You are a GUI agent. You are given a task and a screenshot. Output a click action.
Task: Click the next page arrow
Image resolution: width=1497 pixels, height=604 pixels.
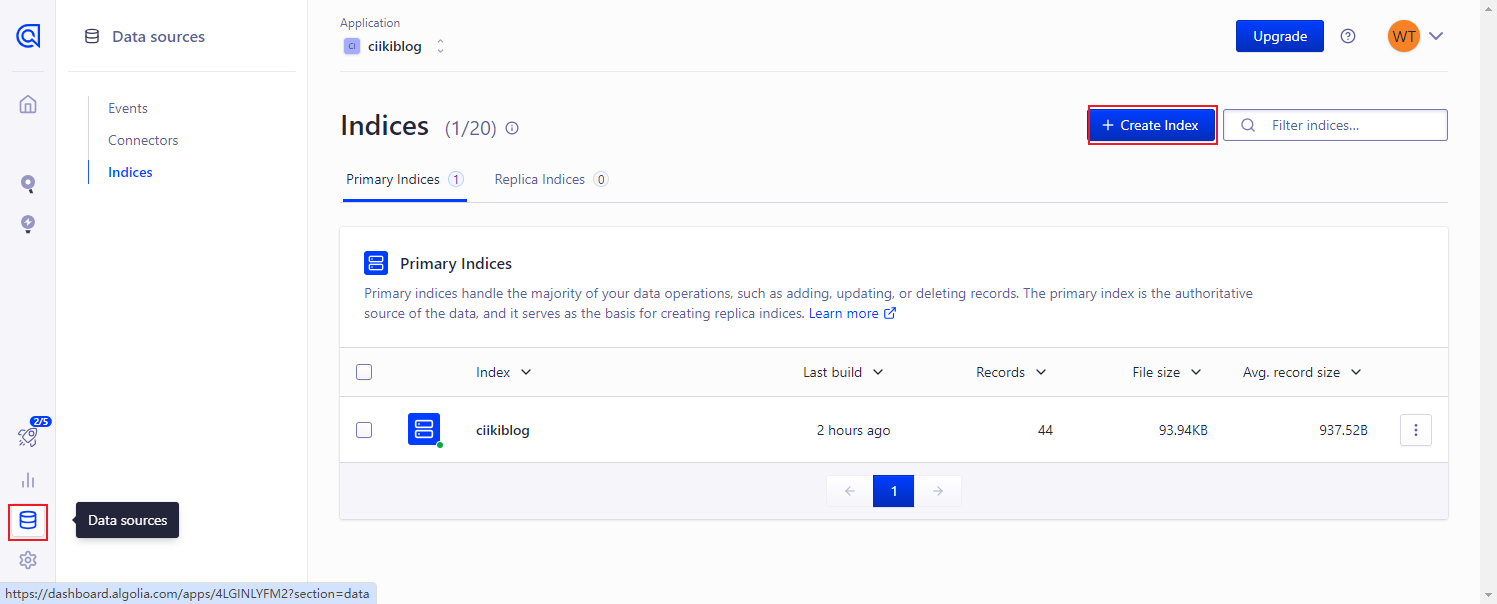pyautogui.click(x=938, y=491)
